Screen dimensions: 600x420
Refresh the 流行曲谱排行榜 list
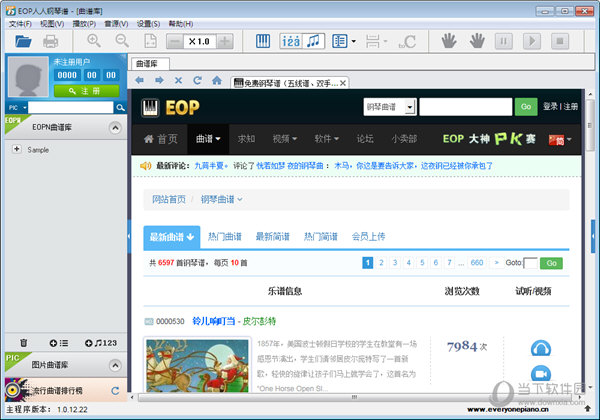click(x=115, y=391)
